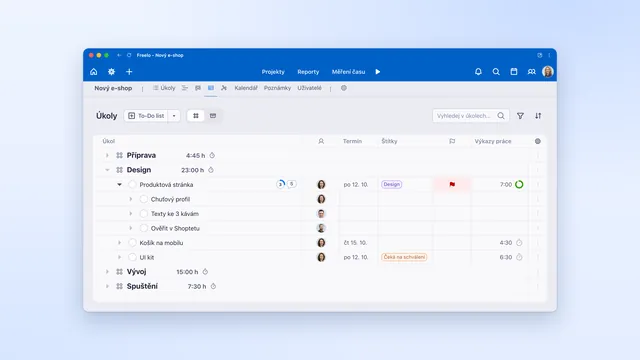Switch to grid layout view
Screen dimensions: 640x360
pyautogui.click(x=196, y=116)
